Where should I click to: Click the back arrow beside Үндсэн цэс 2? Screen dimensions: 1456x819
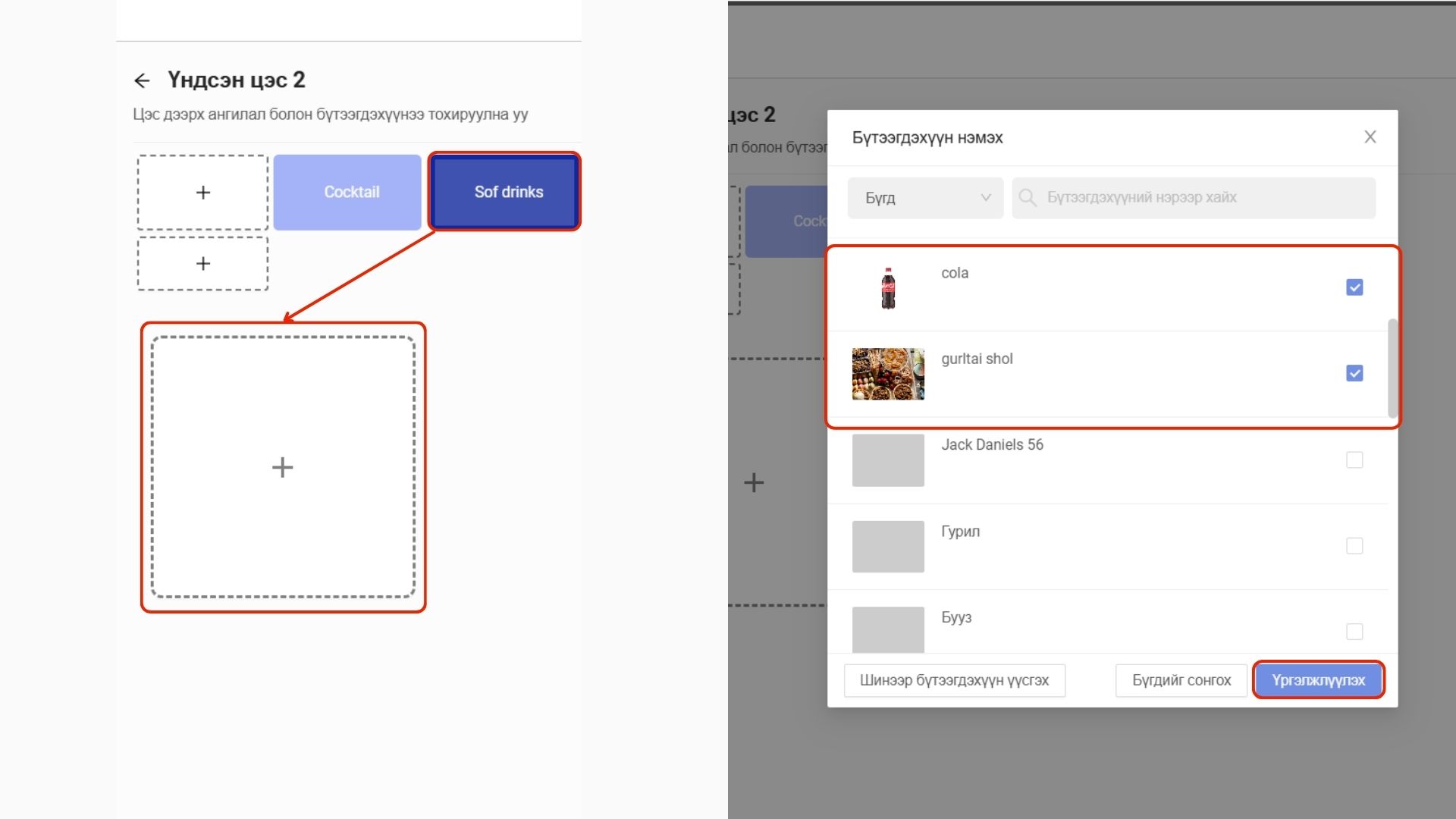pyautogui.click(x=142, y=80)
